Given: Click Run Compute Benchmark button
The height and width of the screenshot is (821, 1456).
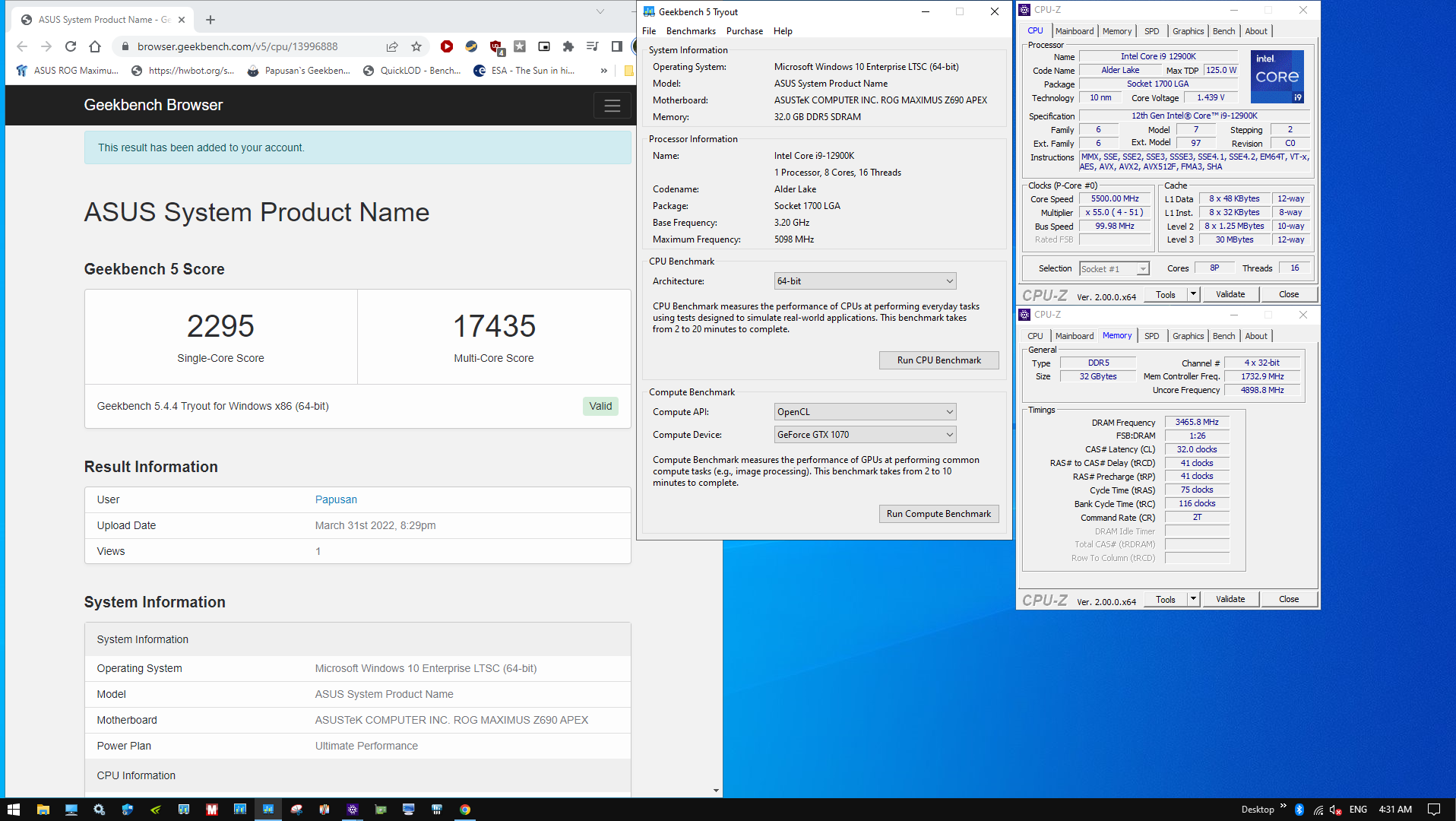Looking at the screenshot, I should coord(938,514).
